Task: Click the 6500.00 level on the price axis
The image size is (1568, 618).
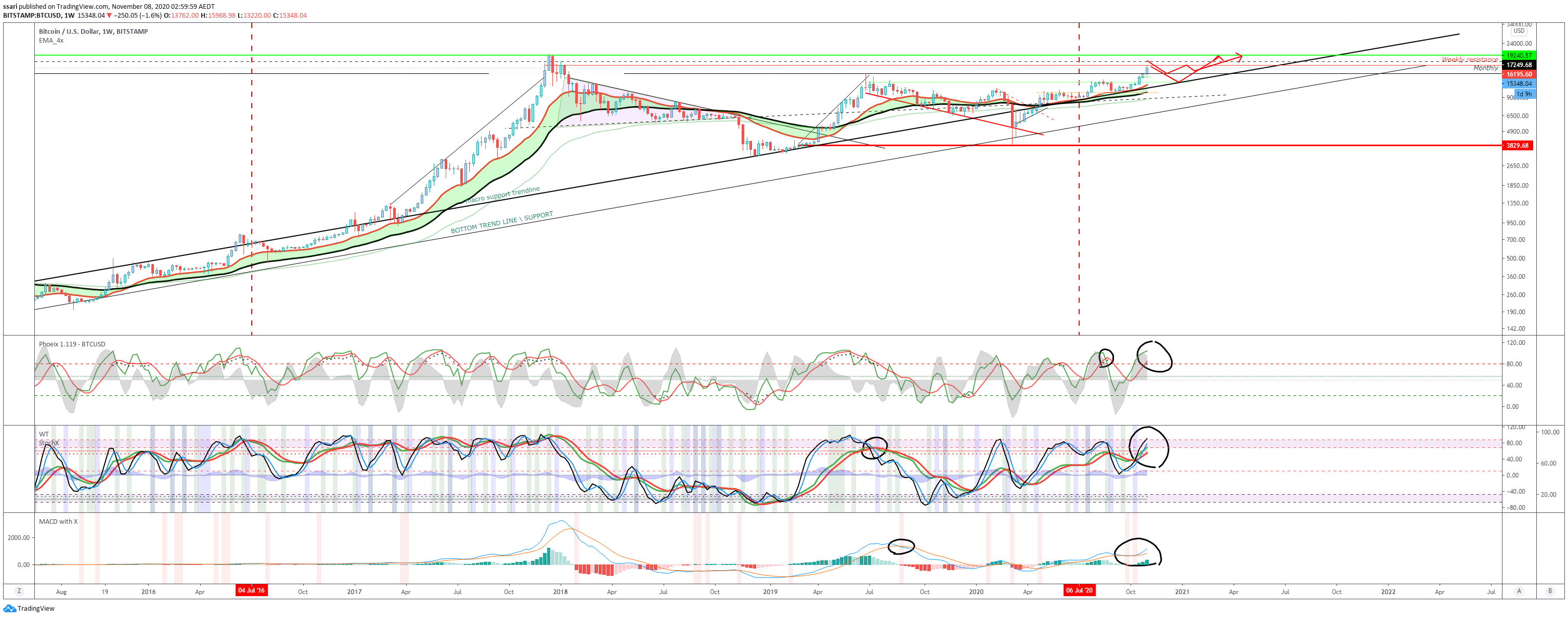Action: click(1518, 115)
